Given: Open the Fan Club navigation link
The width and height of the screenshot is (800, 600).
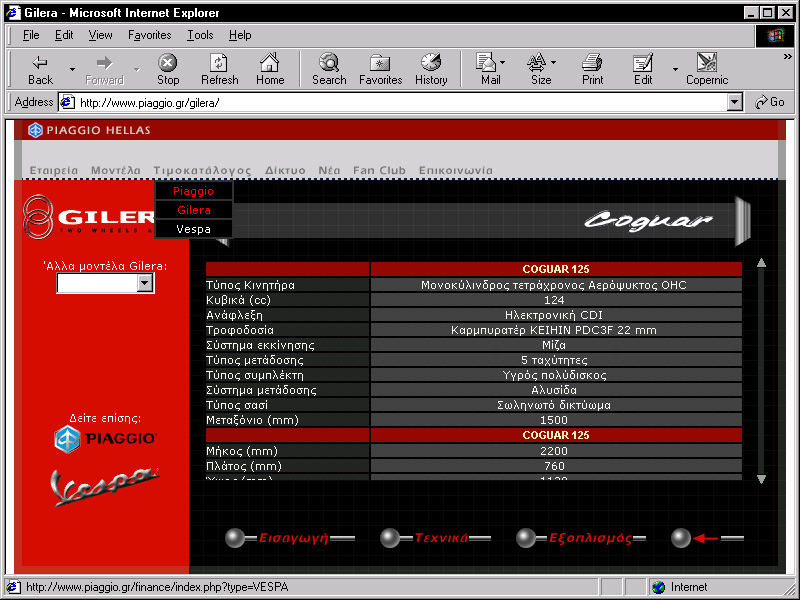Looking at the screenshot, I should pyautogui.click(x=379, y=170).
